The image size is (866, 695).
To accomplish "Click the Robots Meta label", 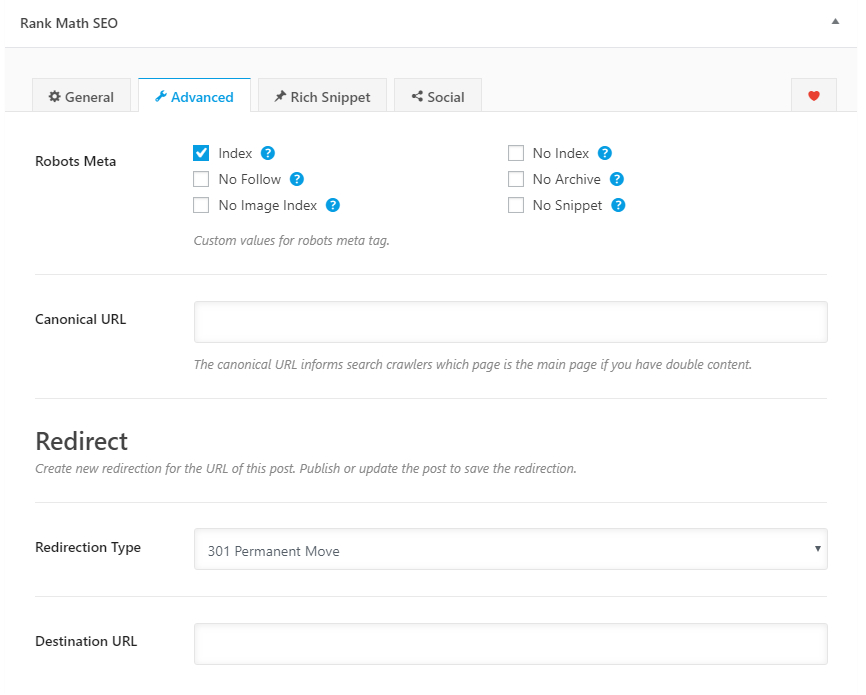I will (76, 161).
